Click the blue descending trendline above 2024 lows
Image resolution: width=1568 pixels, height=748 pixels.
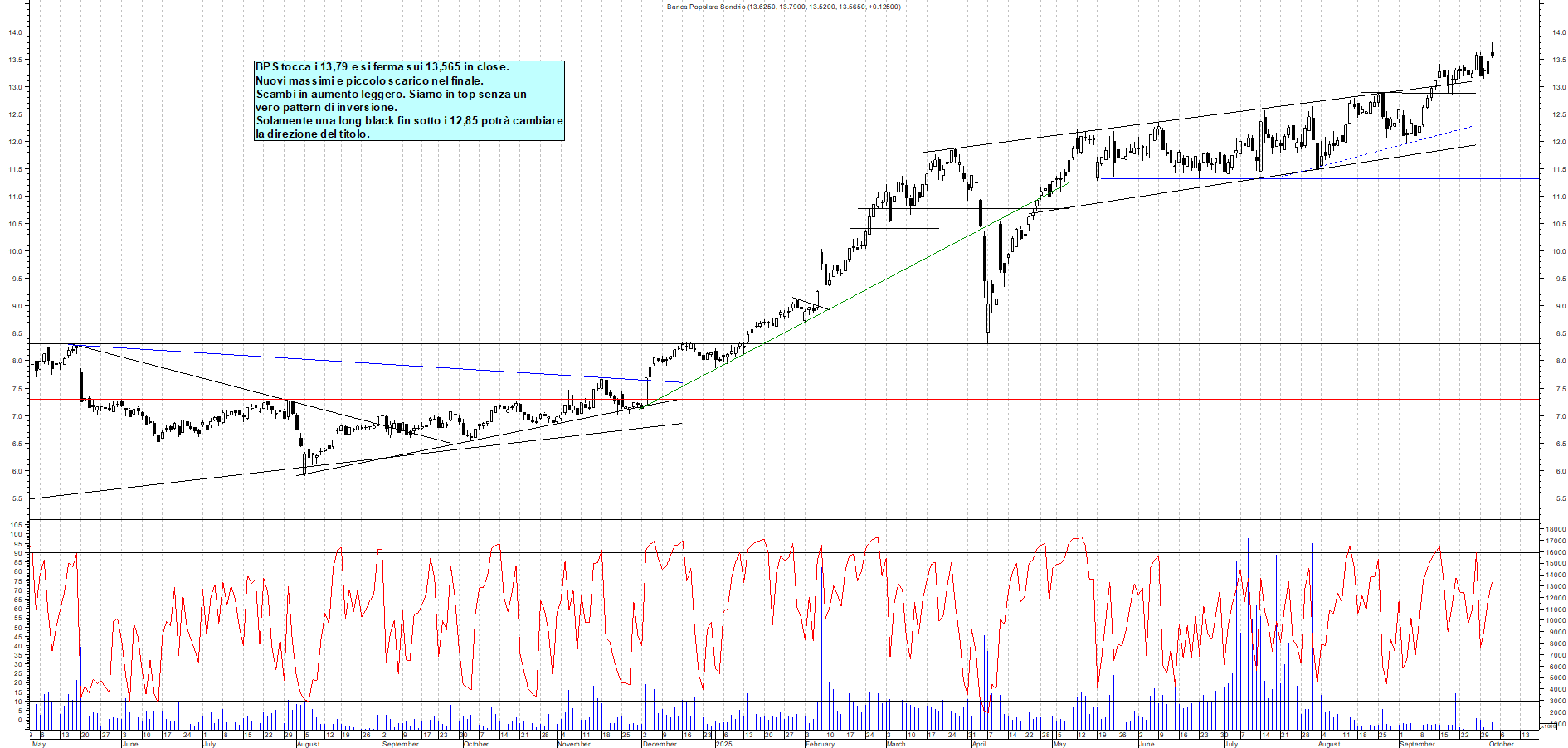coord(373,363)
